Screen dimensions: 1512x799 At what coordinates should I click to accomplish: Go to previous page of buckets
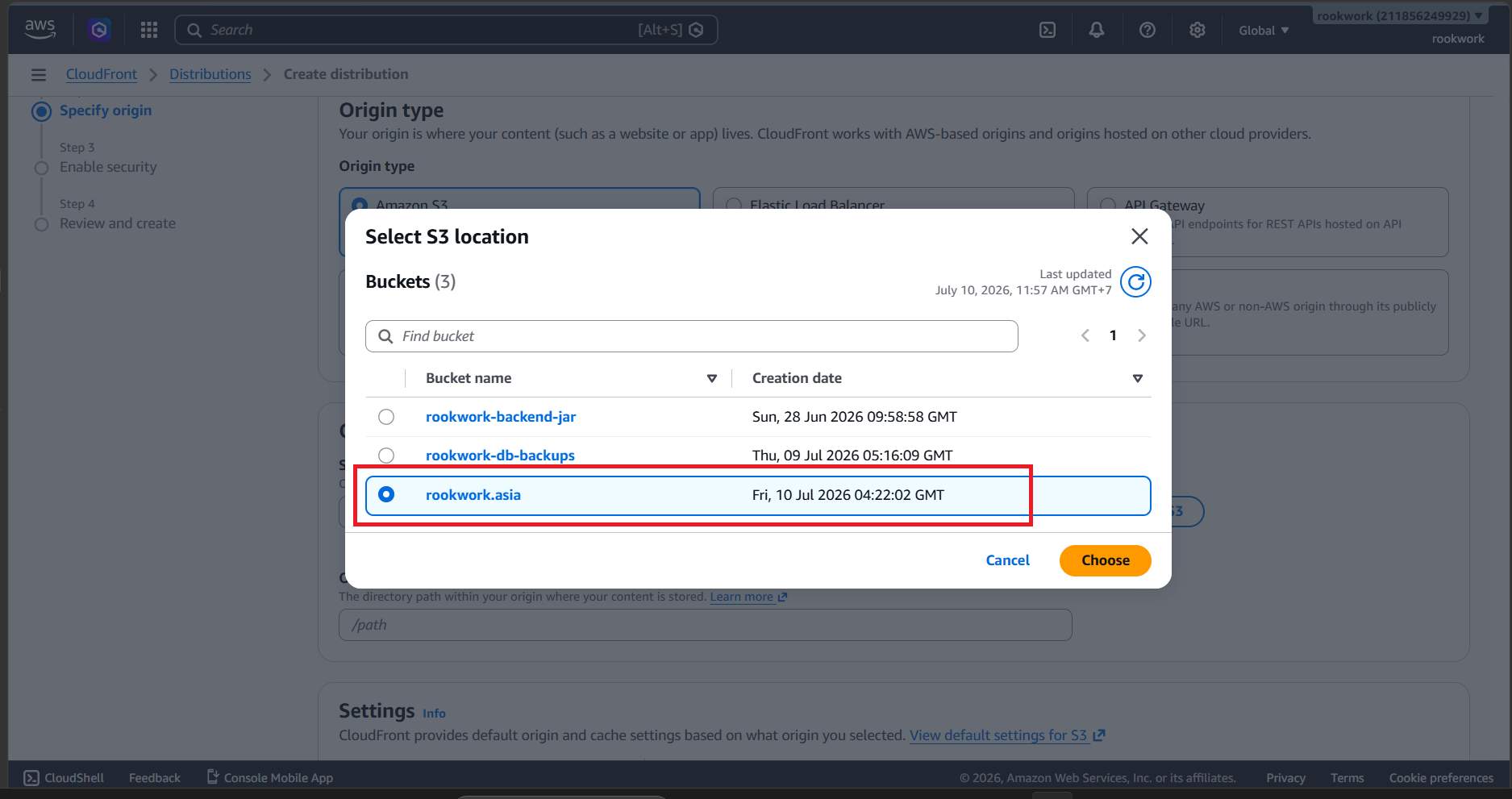click(x=1085, y=335)
